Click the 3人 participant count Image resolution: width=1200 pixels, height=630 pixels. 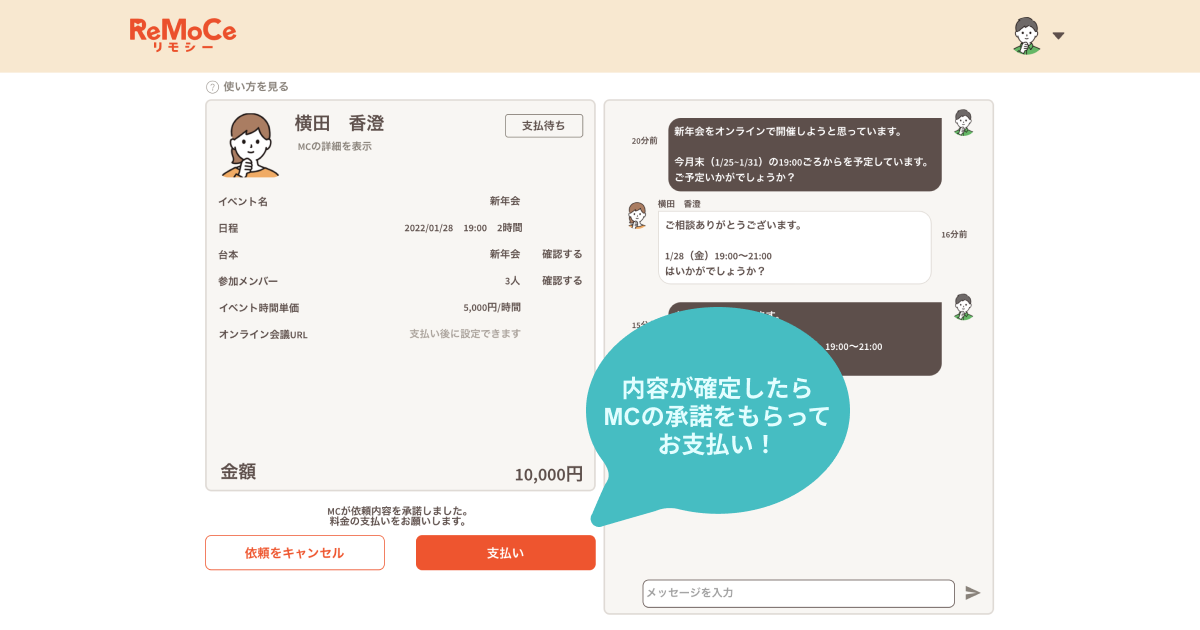click(x=512, y=281)
